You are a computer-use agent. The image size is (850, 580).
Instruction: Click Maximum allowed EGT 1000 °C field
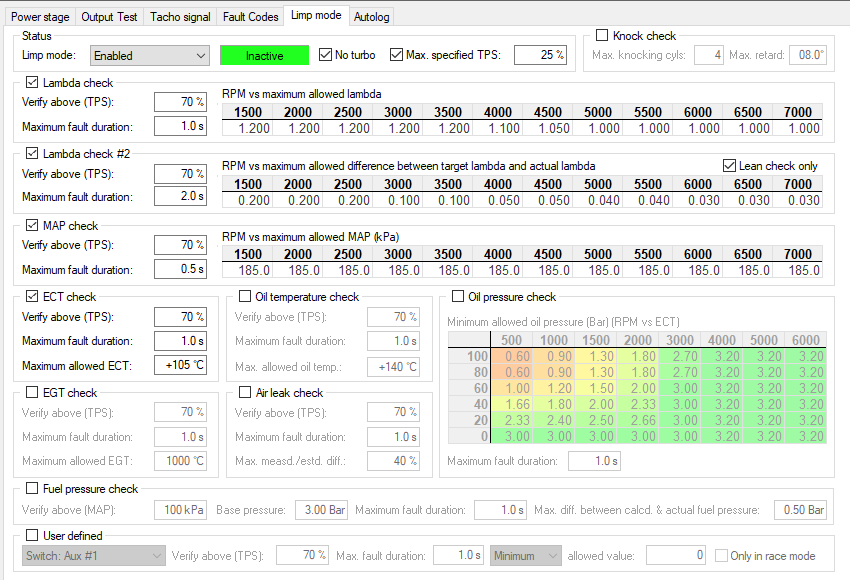click(181, 461)
